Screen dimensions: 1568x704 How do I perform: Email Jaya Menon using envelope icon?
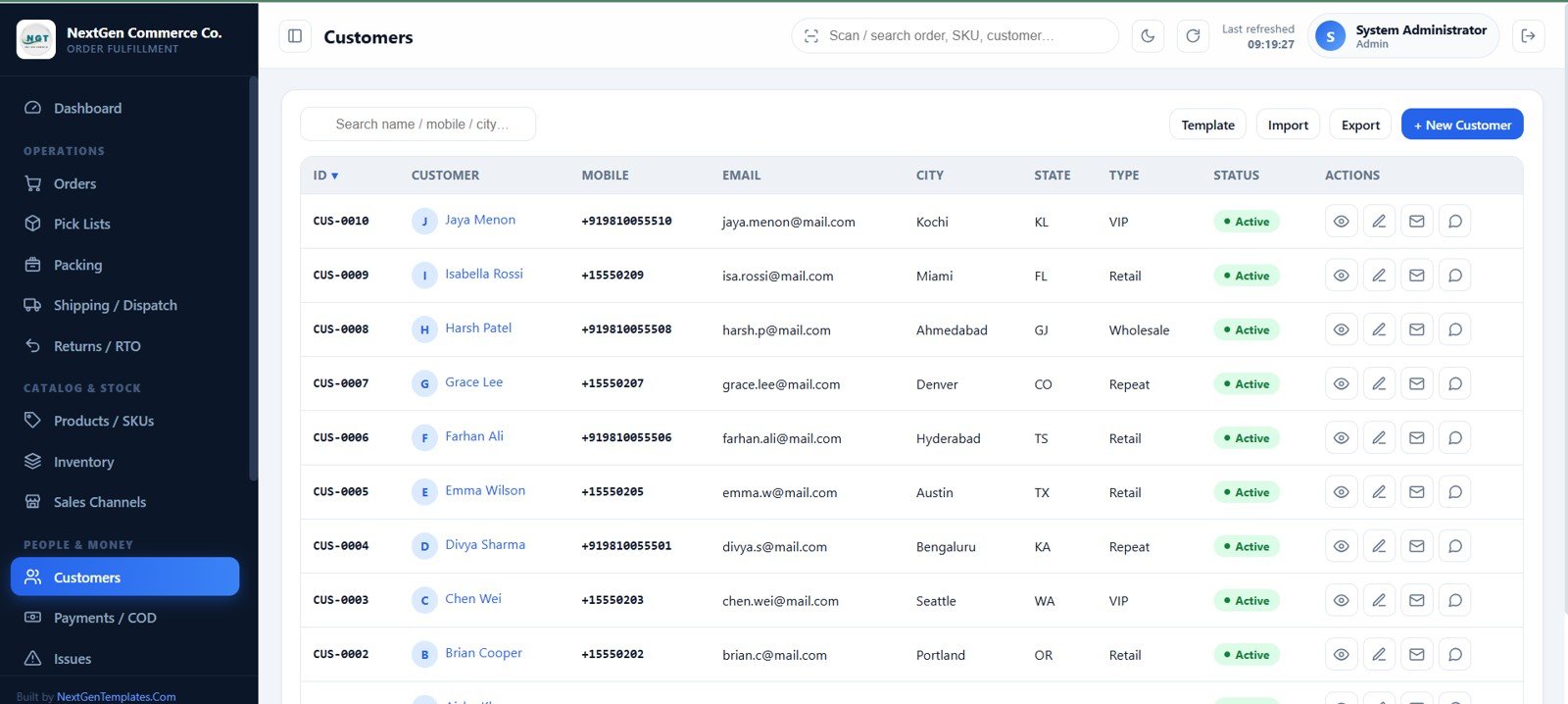coord(1417,222)
